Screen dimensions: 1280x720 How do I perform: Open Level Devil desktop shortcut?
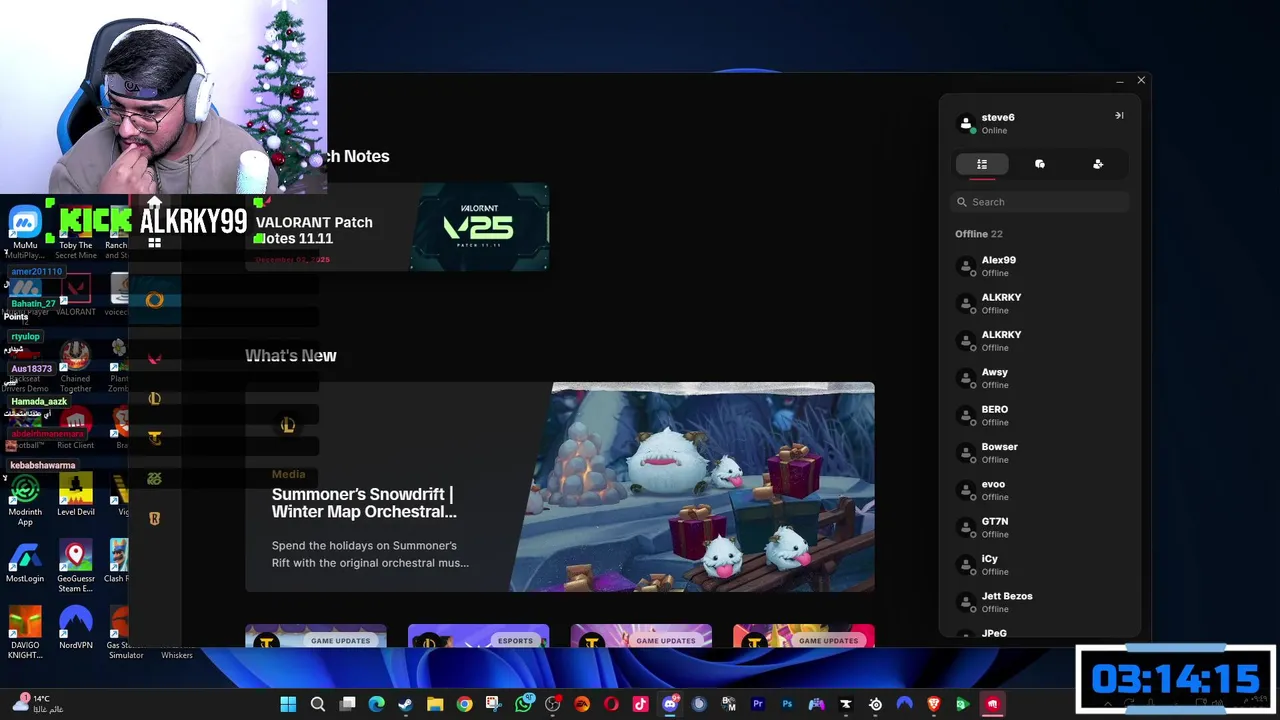[x=76, y=495]
